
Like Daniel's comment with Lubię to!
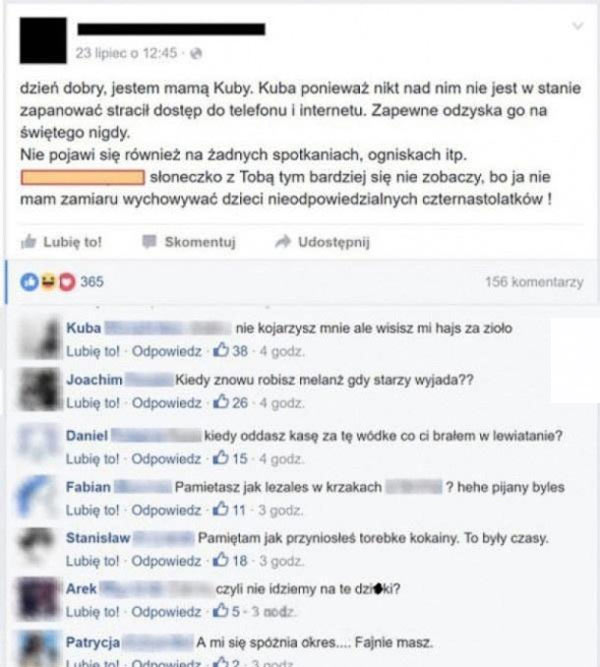tap(92, 459)
